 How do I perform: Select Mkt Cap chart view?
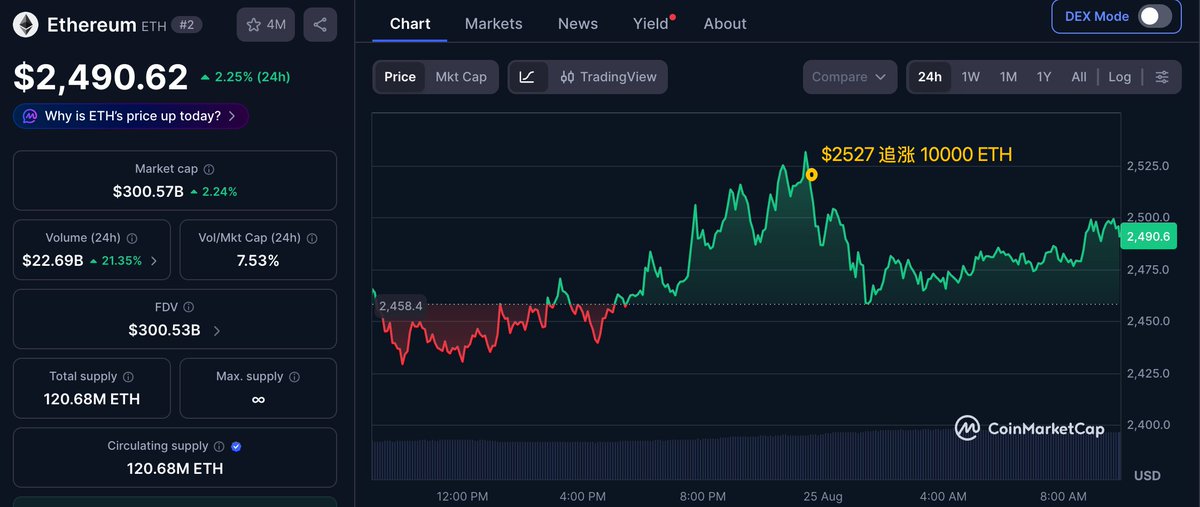pyautogui.click(x=461, y=77)
